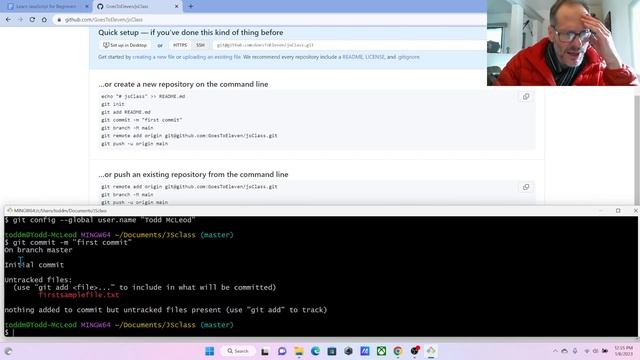Open the network Wi-Fi tray icon
Screen dimensions: 640x360
coord(587,351)
